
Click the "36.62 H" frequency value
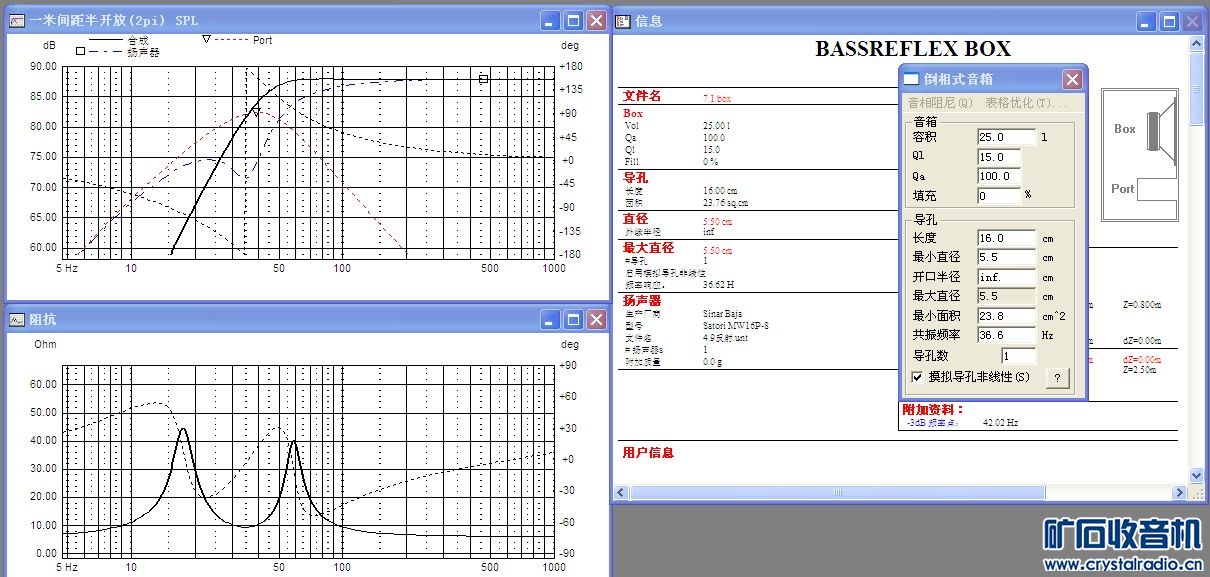[719, 285]
